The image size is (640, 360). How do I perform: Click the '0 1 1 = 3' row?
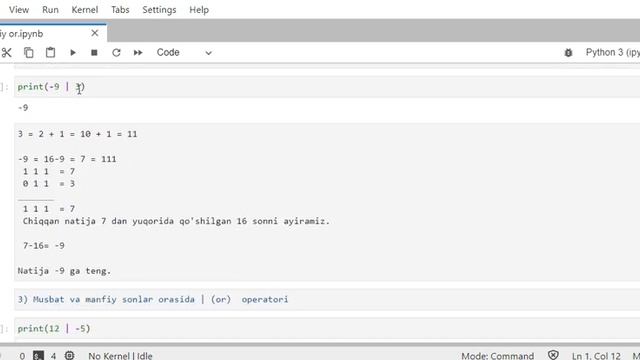[49, 184]
